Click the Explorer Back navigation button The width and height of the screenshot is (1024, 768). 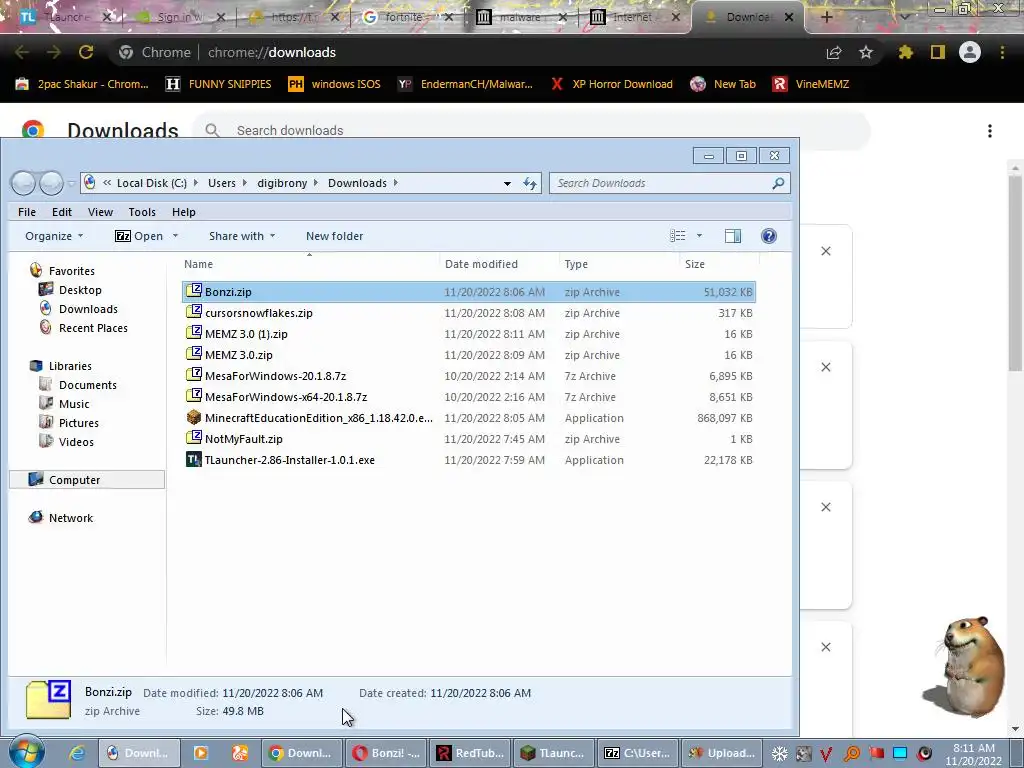coord(24,184)
